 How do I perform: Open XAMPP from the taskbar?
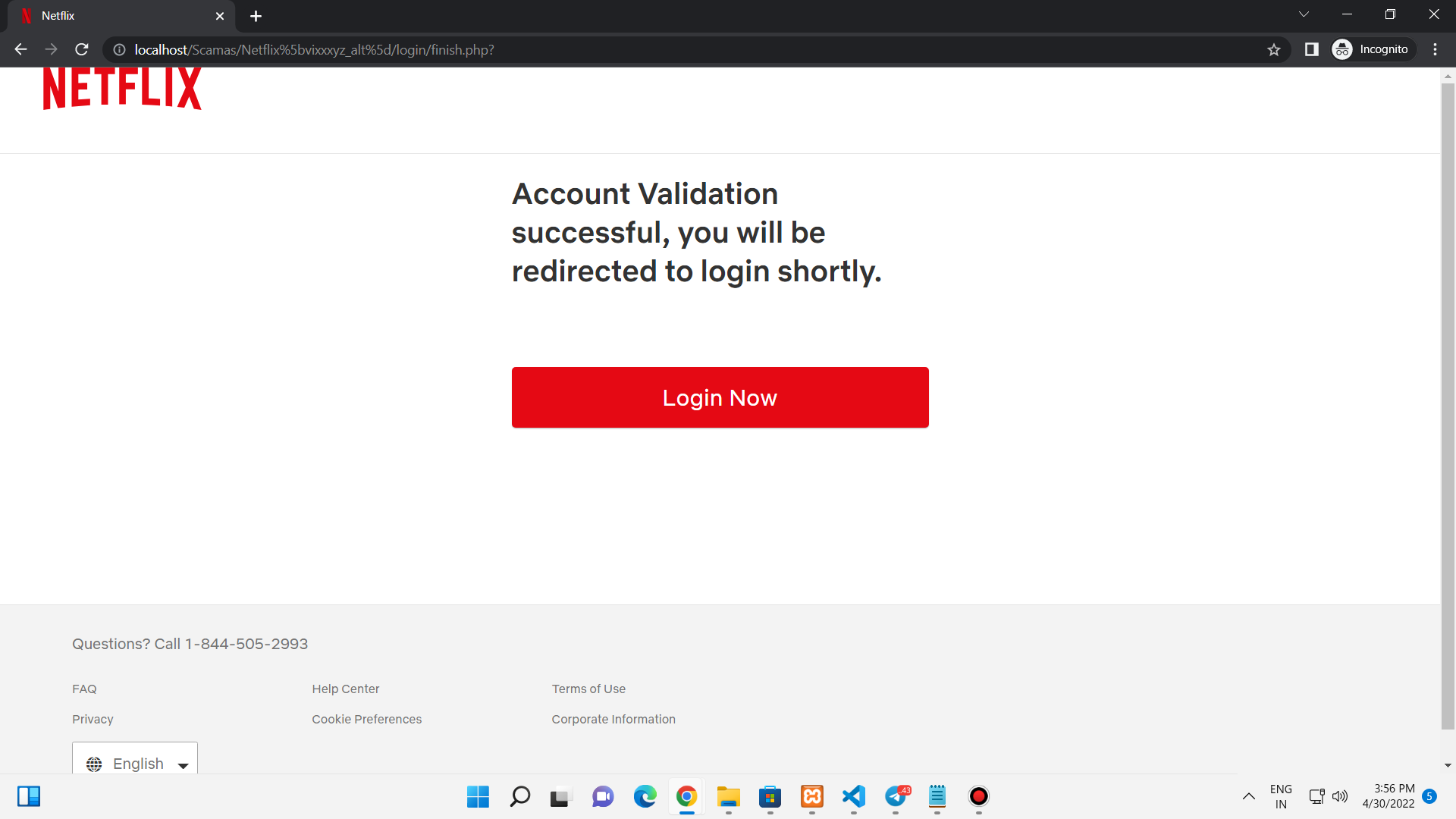tap(811, 796)
